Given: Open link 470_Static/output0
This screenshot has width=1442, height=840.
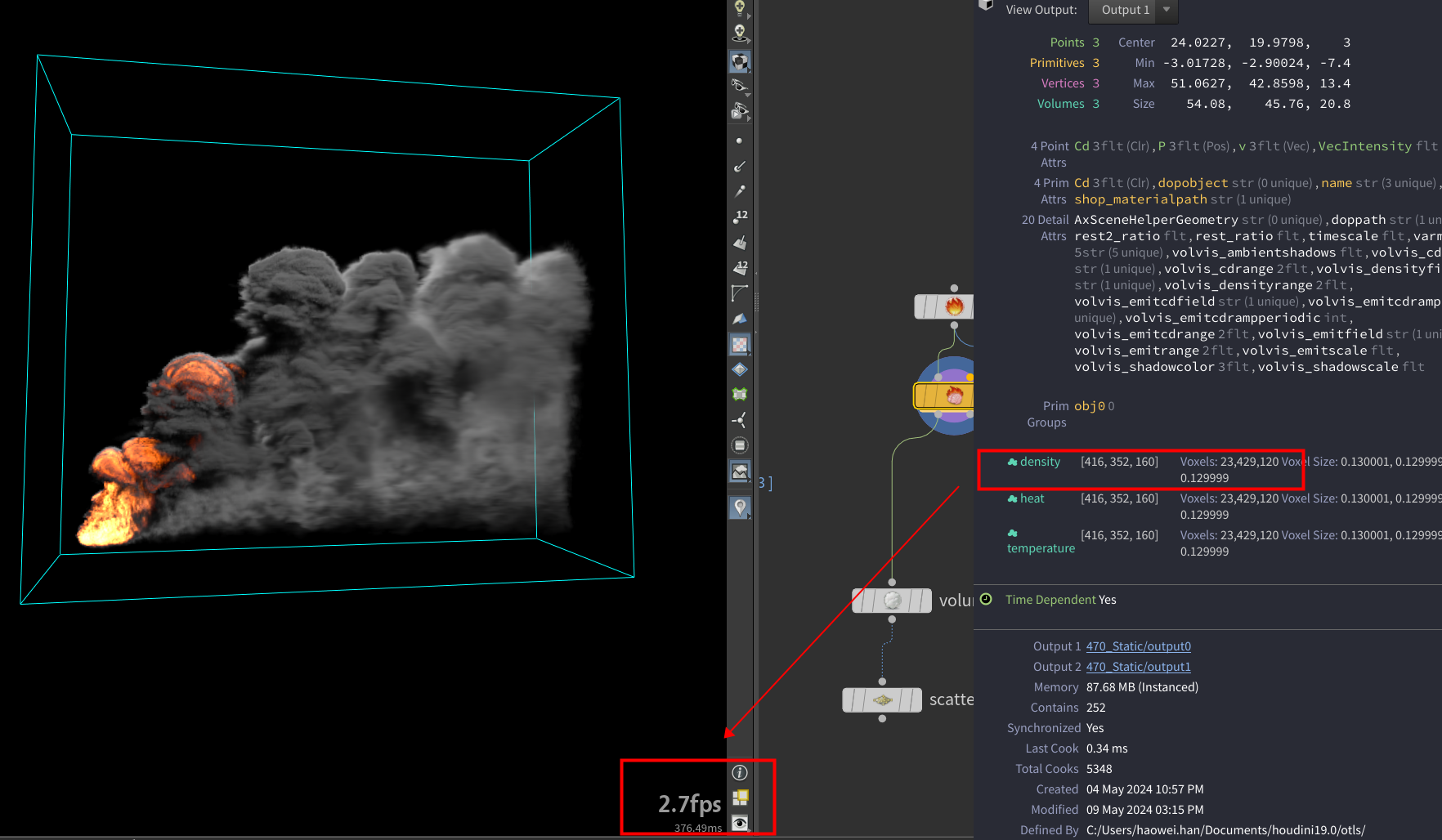Looking at the screenshot, I should [x=1138, y=646].
